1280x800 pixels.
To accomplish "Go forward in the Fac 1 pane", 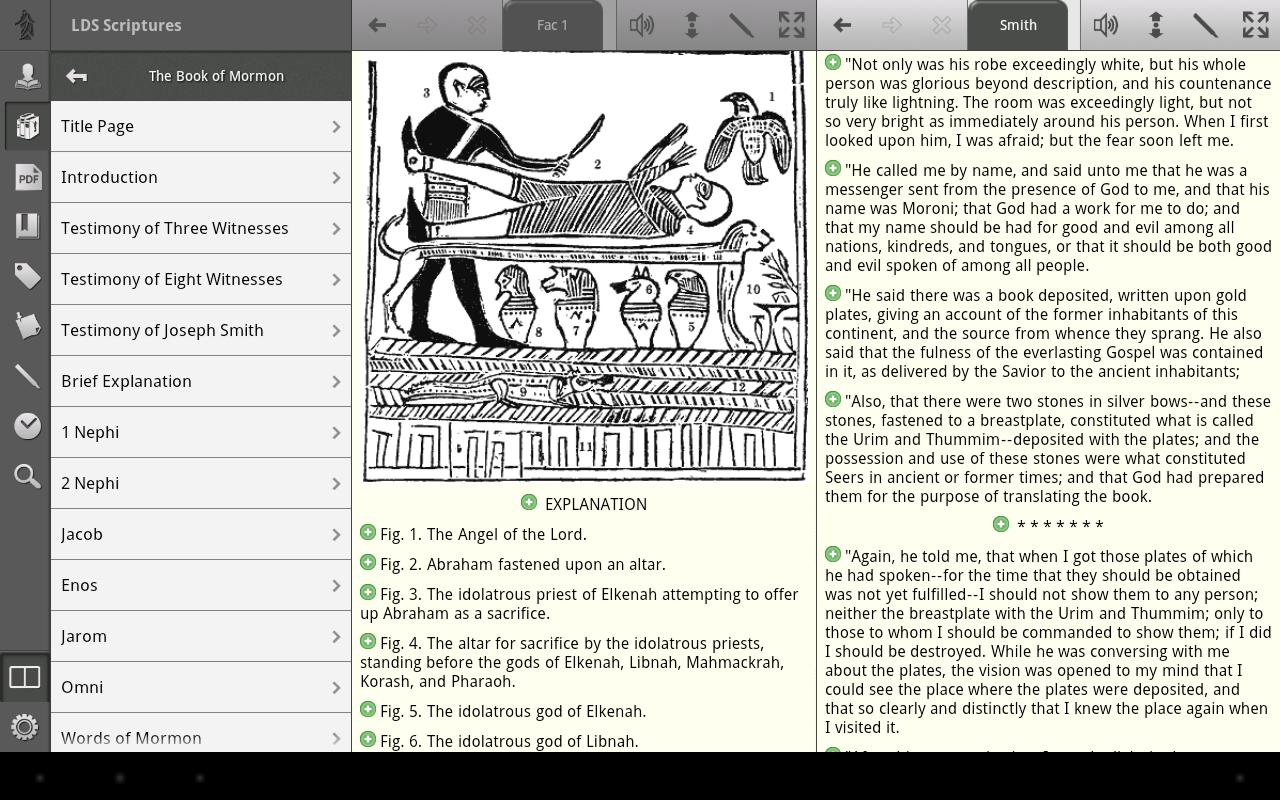I will tap(427, 25).
